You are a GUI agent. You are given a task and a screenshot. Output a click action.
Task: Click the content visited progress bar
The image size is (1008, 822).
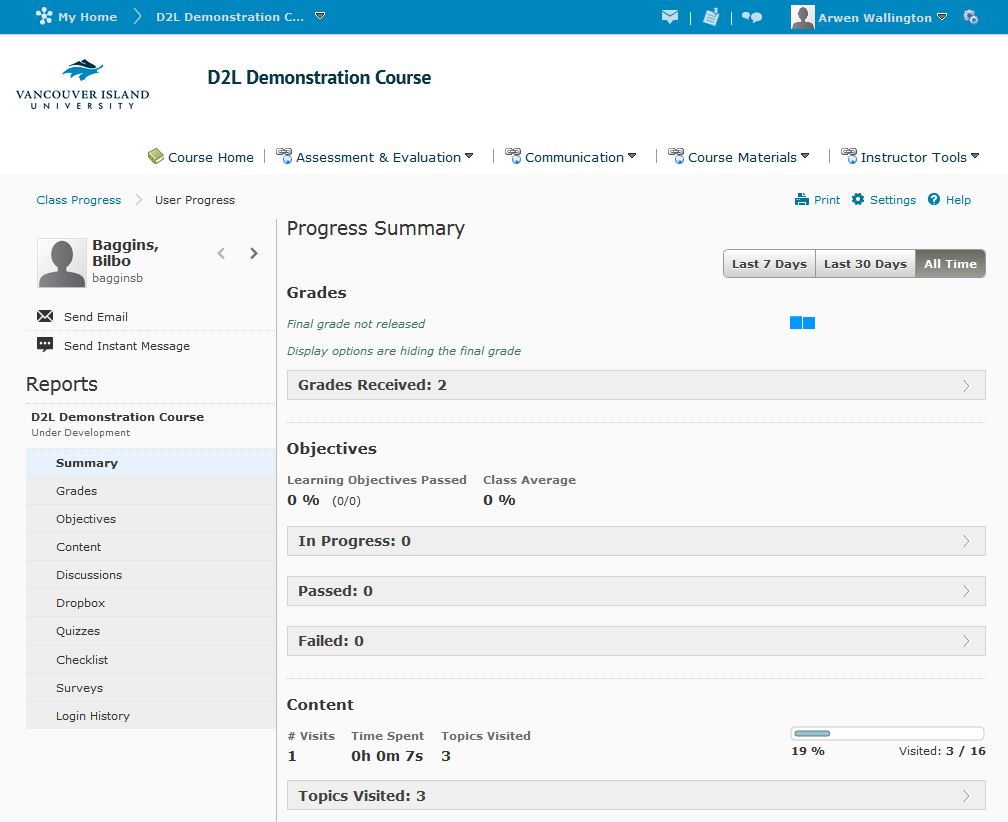tap(888, 733)
